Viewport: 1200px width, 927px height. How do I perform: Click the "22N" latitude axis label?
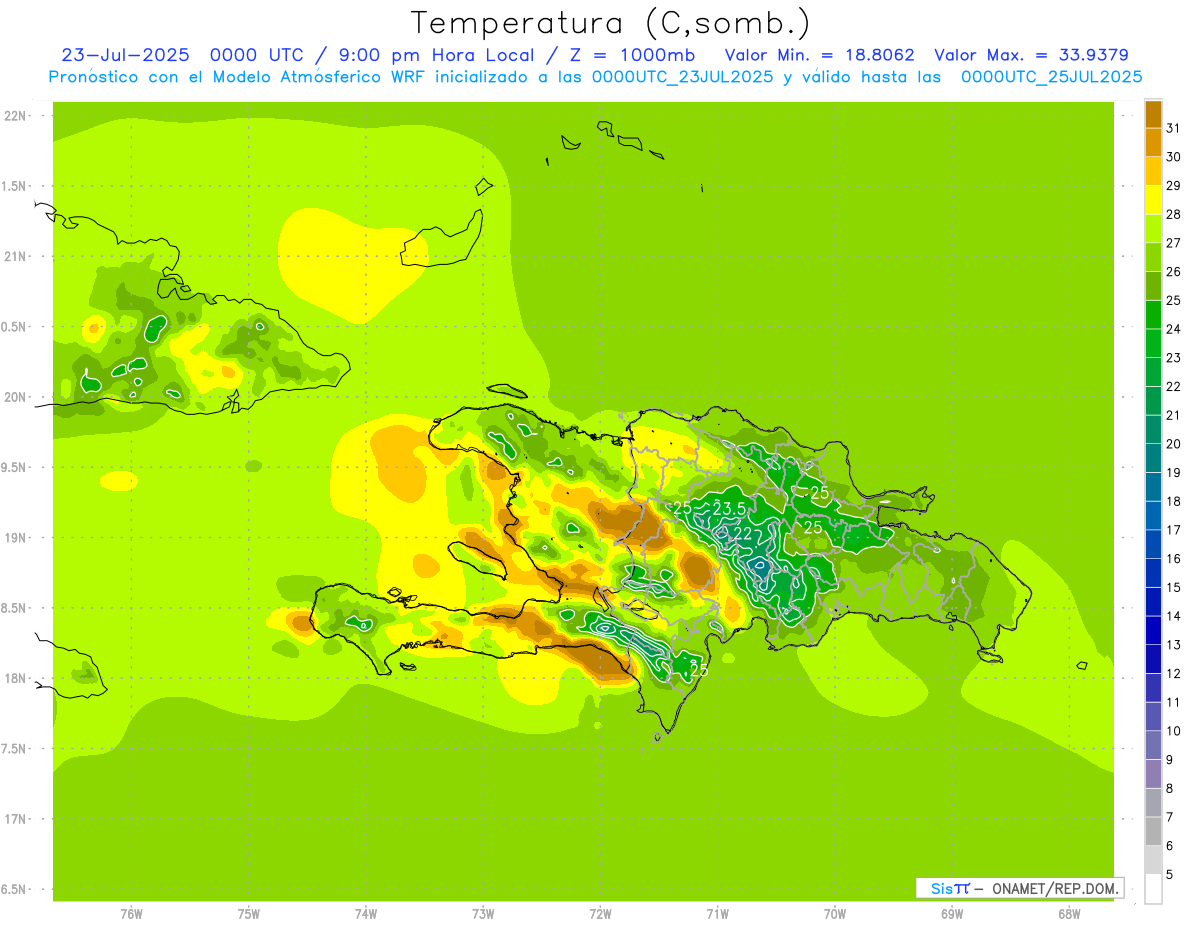point(15,116)
